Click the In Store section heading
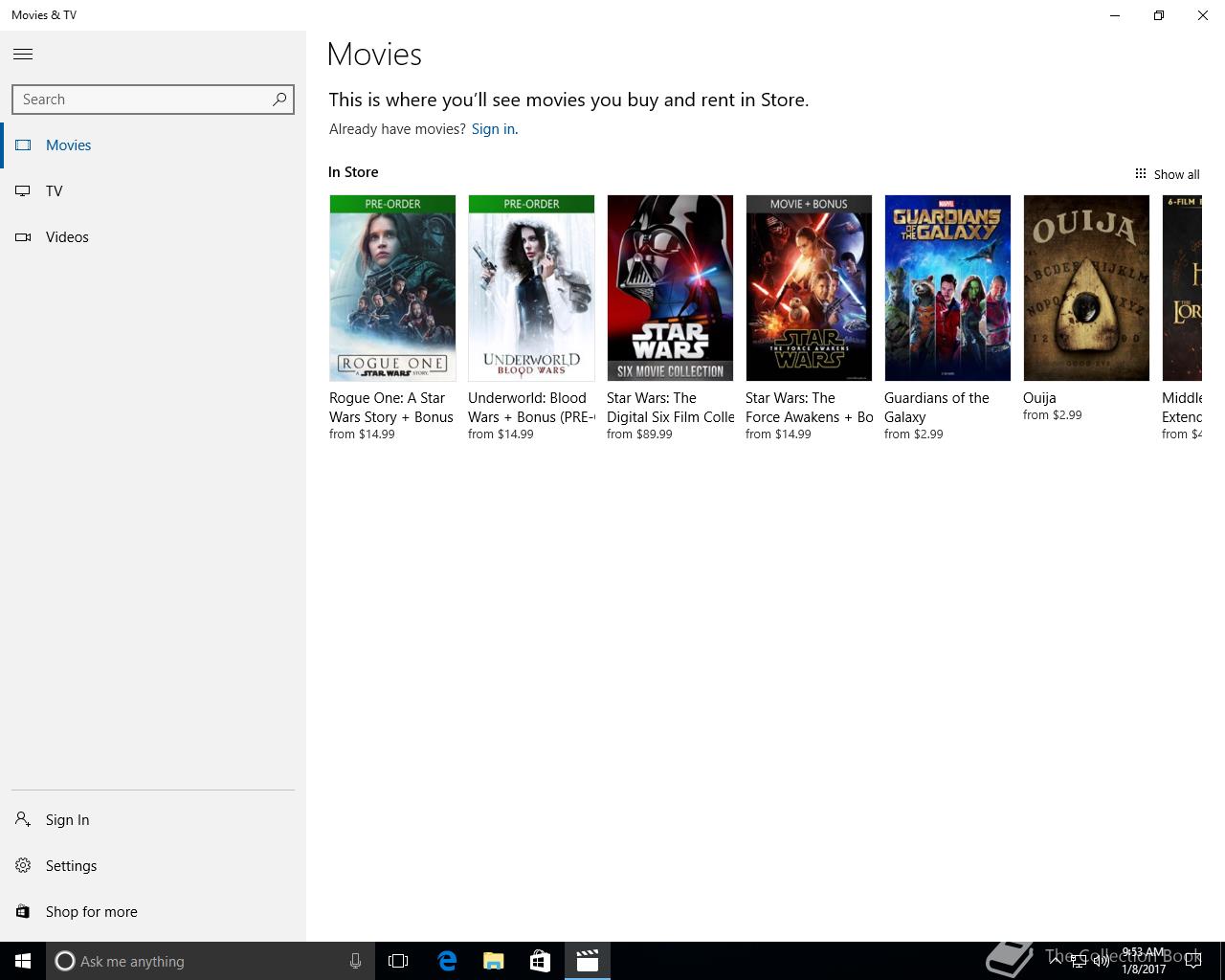 (x=353, y=172)
